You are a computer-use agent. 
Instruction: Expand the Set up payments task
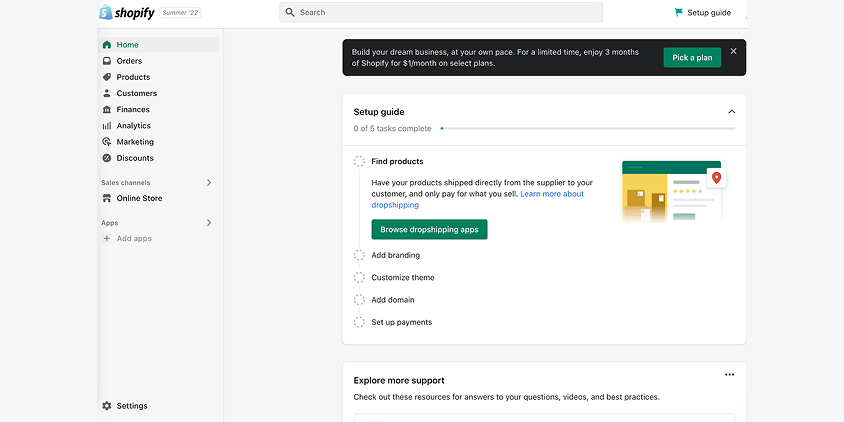tap(402, 322)
